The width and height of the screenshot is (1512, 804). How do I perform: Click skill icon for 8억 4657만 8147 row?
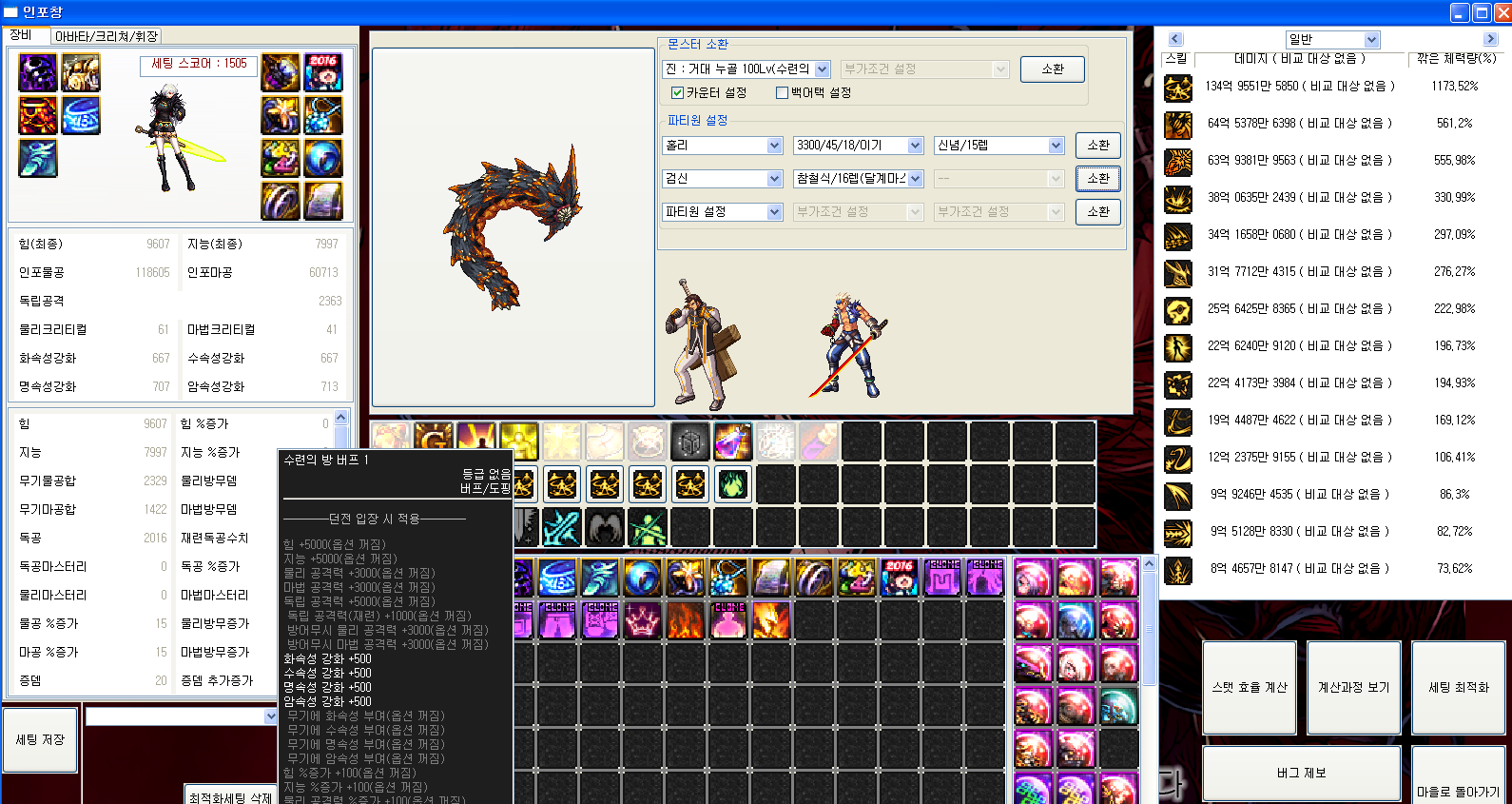(x=1178, y=570)
